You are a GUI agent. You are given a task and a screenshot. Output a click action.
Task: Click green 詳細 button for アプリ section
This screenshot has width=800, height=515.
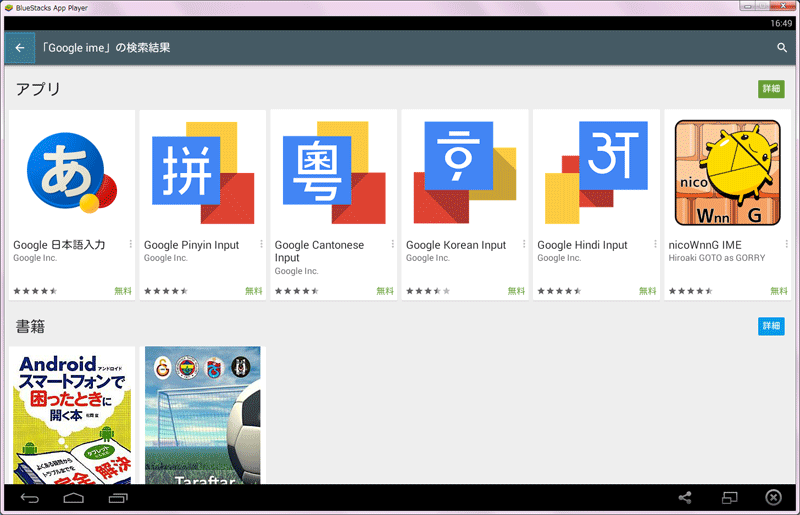[771, 89]
